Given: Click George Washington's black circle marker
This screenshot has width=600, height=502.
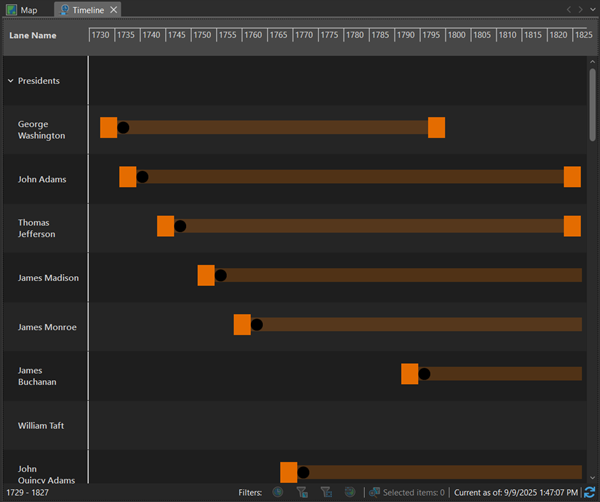Looking at the screenshot, I should tap(123, 127).
